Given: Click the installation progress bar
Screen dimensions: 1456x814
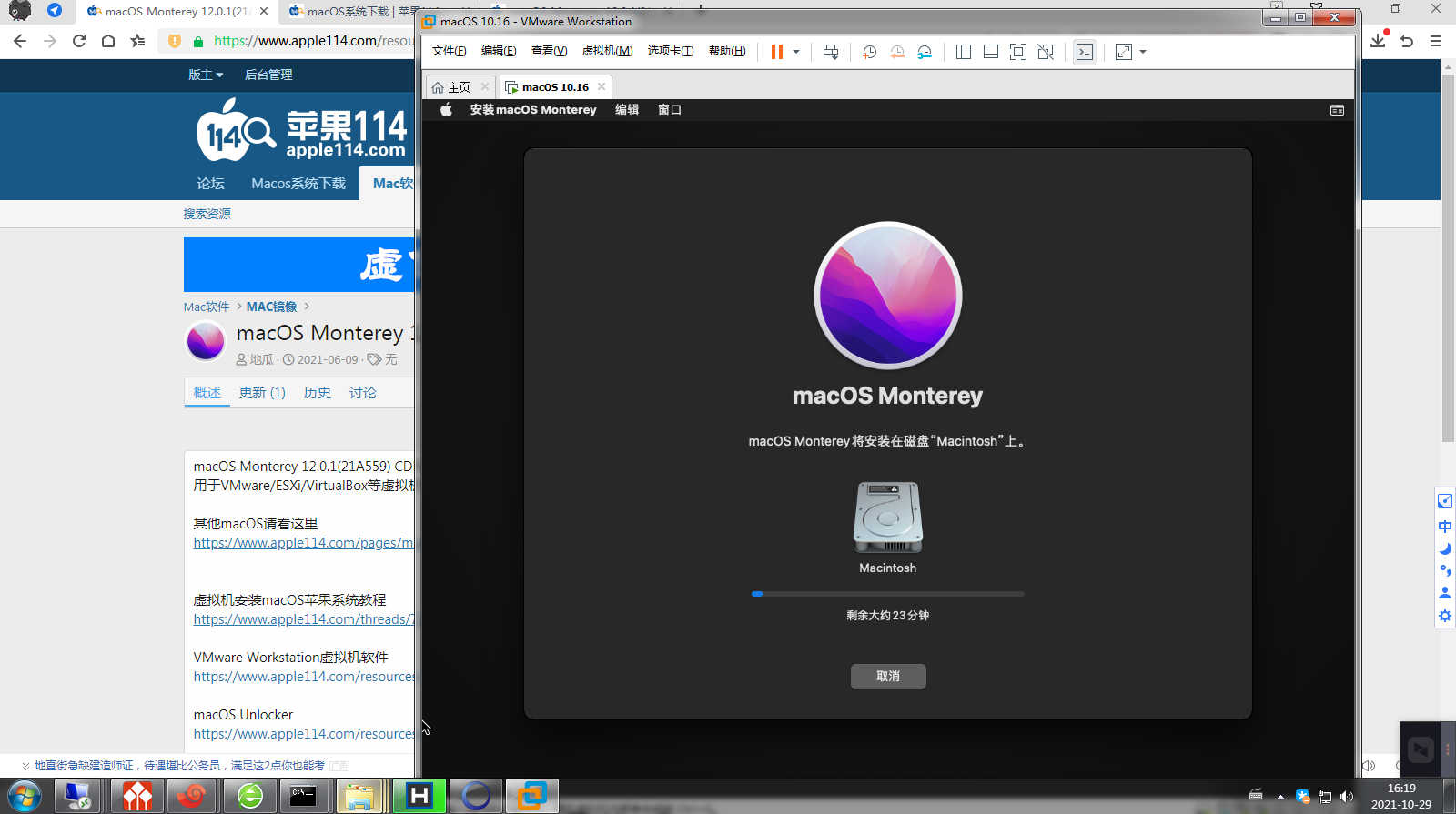Looking at the screenshot, I should (888, 594).
